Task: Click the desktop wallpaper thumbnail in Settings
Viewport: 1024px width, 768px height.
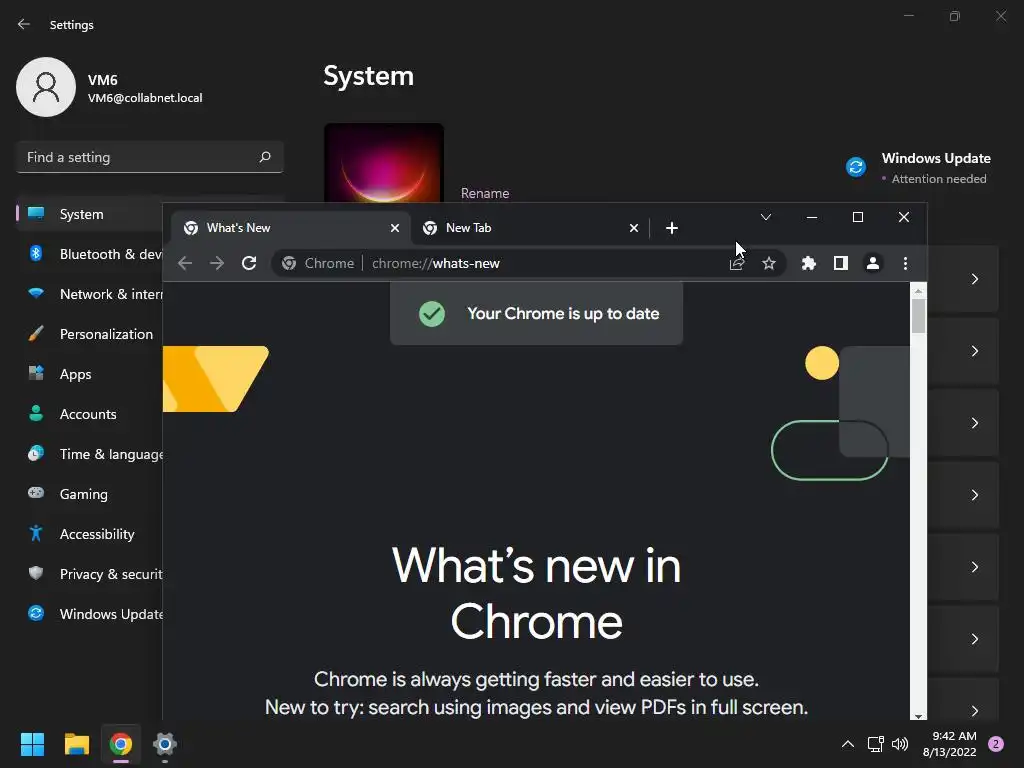Action: [384, 163]
